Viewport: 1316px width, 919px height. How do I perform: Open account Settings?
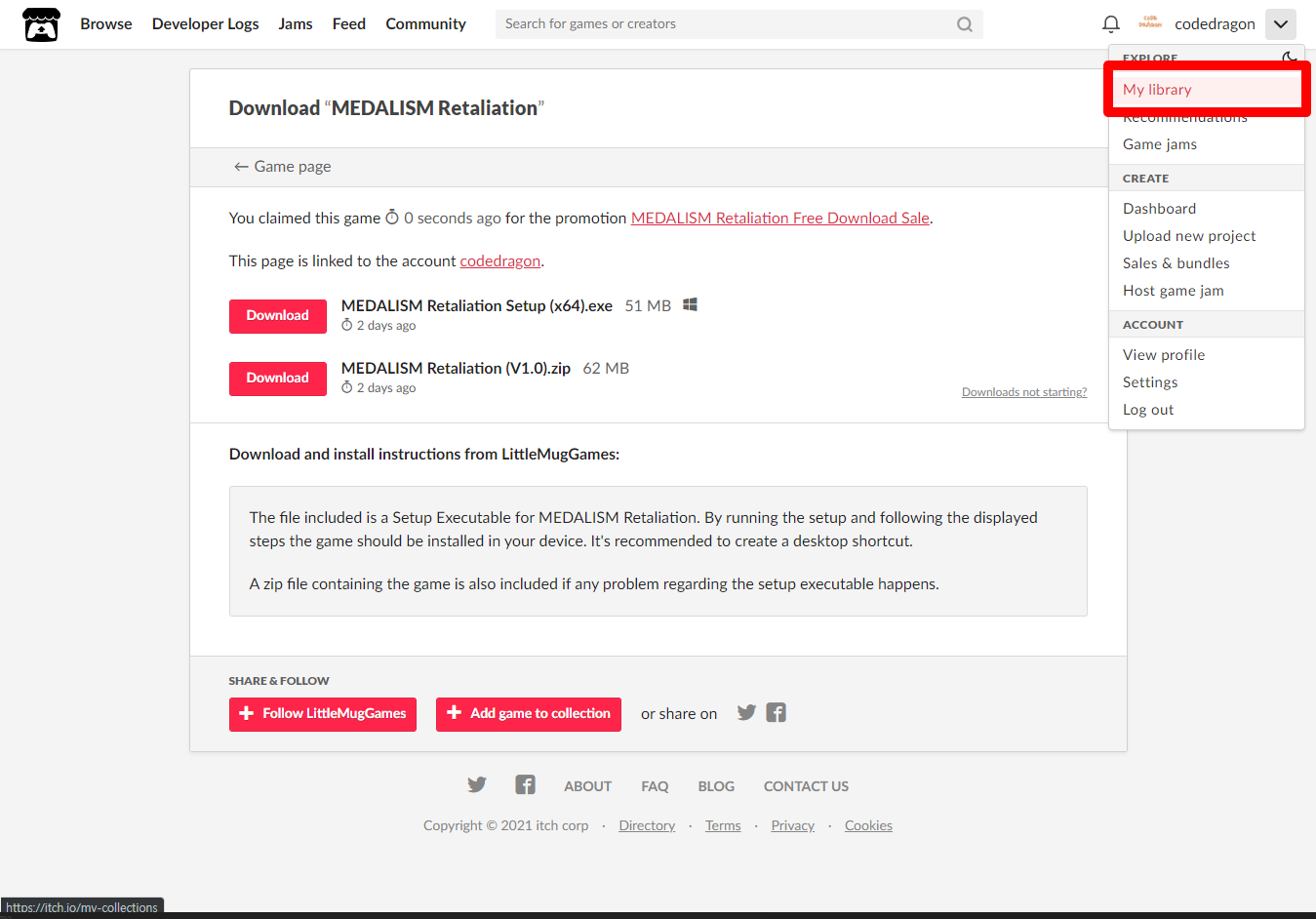click(1207, 382)
